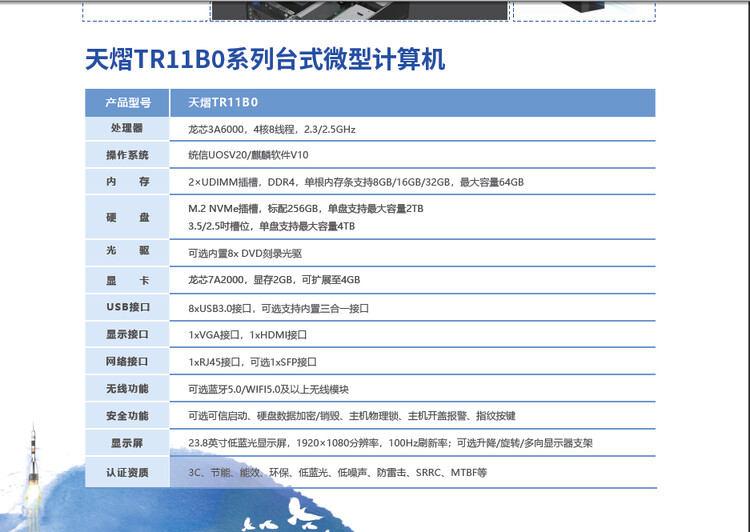Viewport: 750px width, 532px height.
Task: Click the computer product image at top
Action: point(360,10)
